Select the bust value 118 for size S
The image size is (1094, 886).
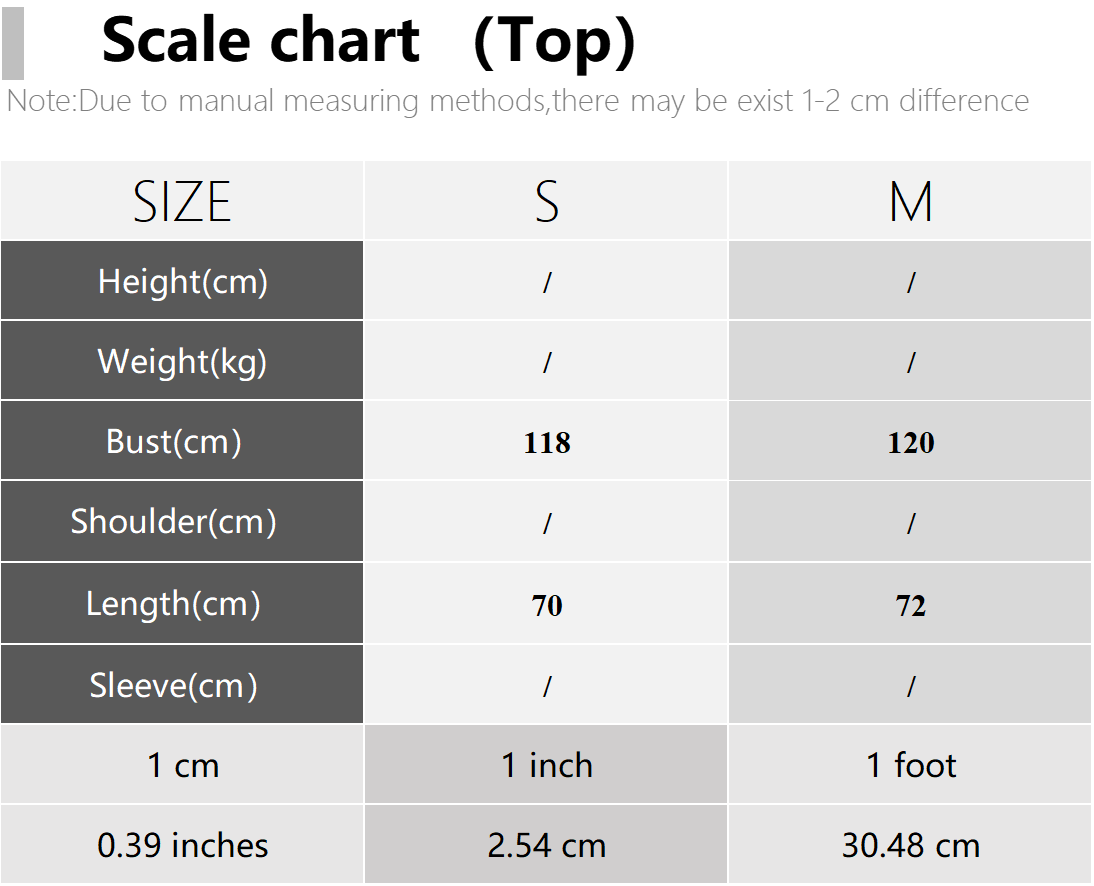546,442
